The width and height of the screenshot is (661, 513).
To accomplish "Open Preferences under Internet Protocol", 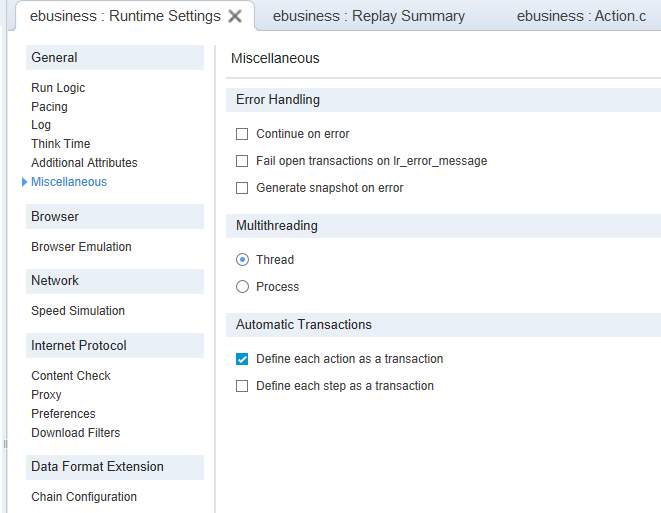I will [x=63, y=414].
